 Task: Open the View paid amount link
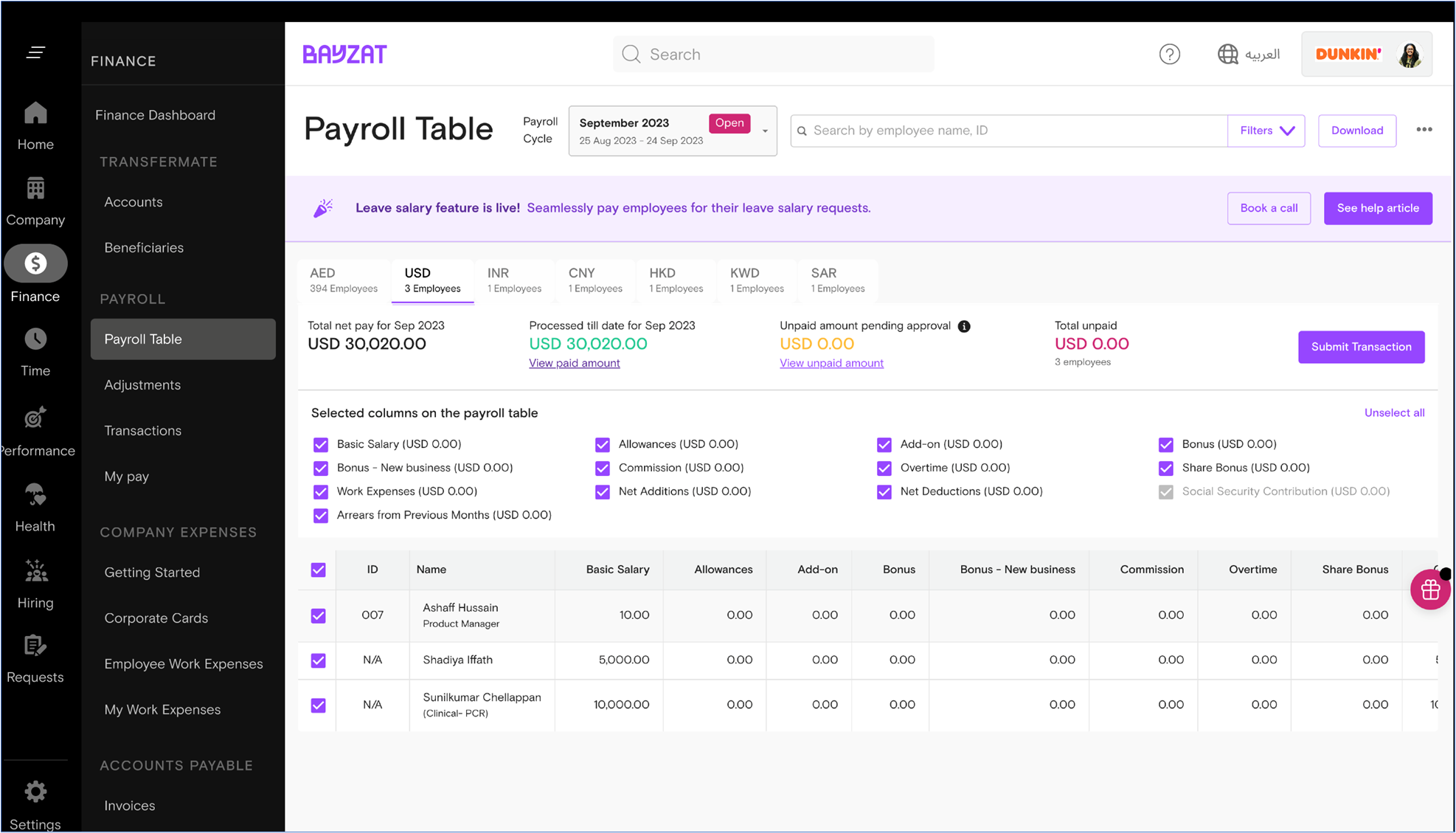click(x=574, y=363)
